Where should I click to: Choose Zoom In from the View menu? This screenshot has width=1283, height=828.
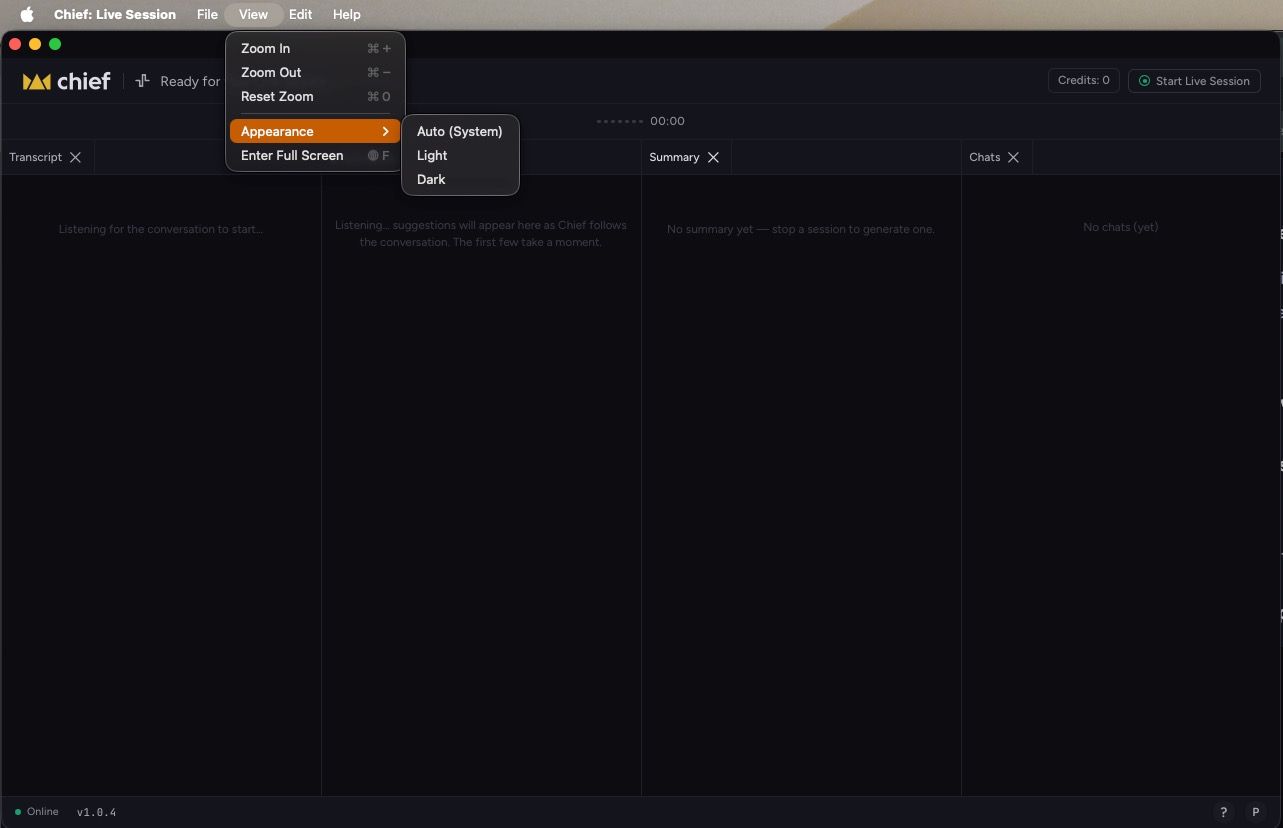pyautogui.click(x=315, y=48)
